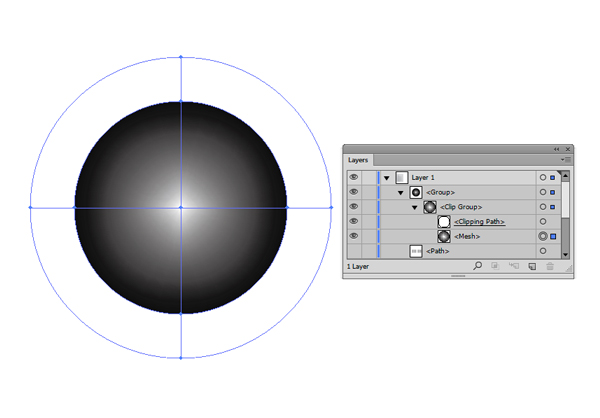
Task: Click the target circle for <Group>
Action: (x=543, y=192)
